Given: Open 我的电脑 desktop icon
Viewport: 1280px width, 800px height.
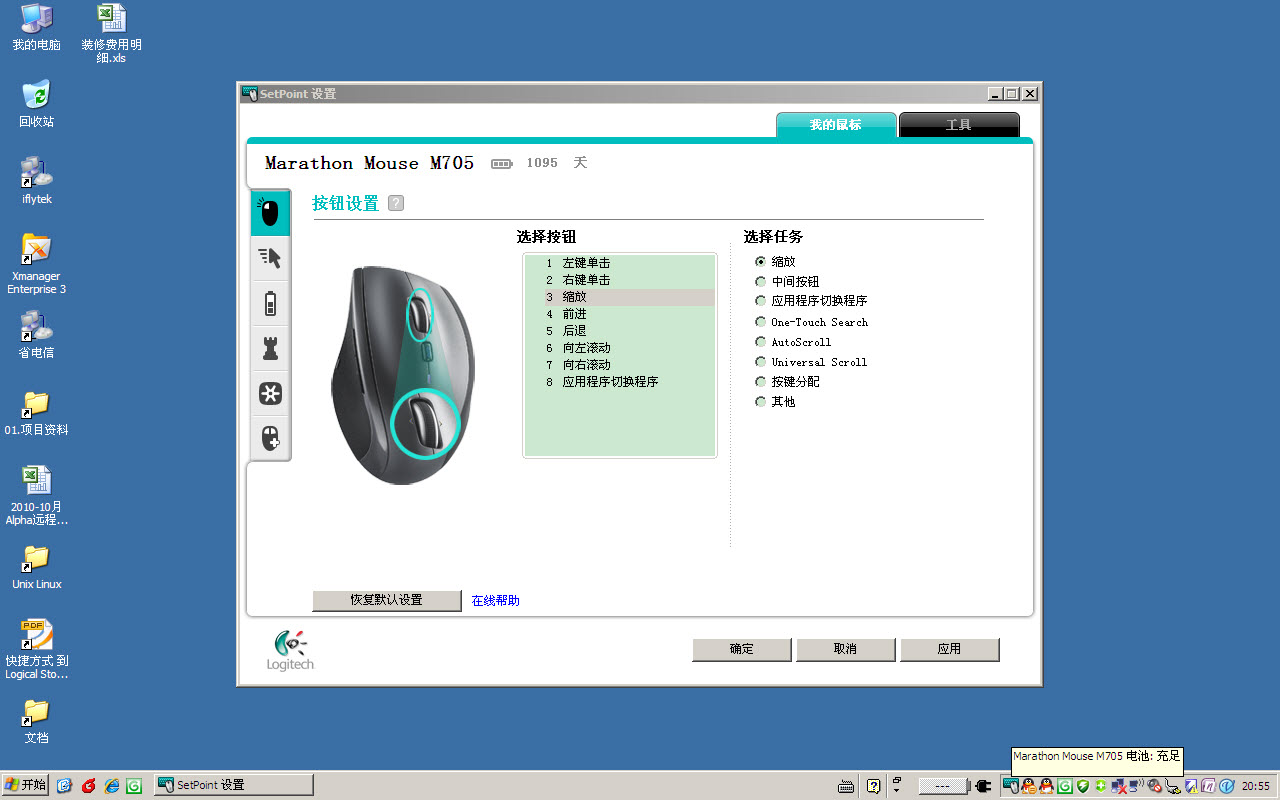Looking at the screenshot, I should tap(36, 27).
